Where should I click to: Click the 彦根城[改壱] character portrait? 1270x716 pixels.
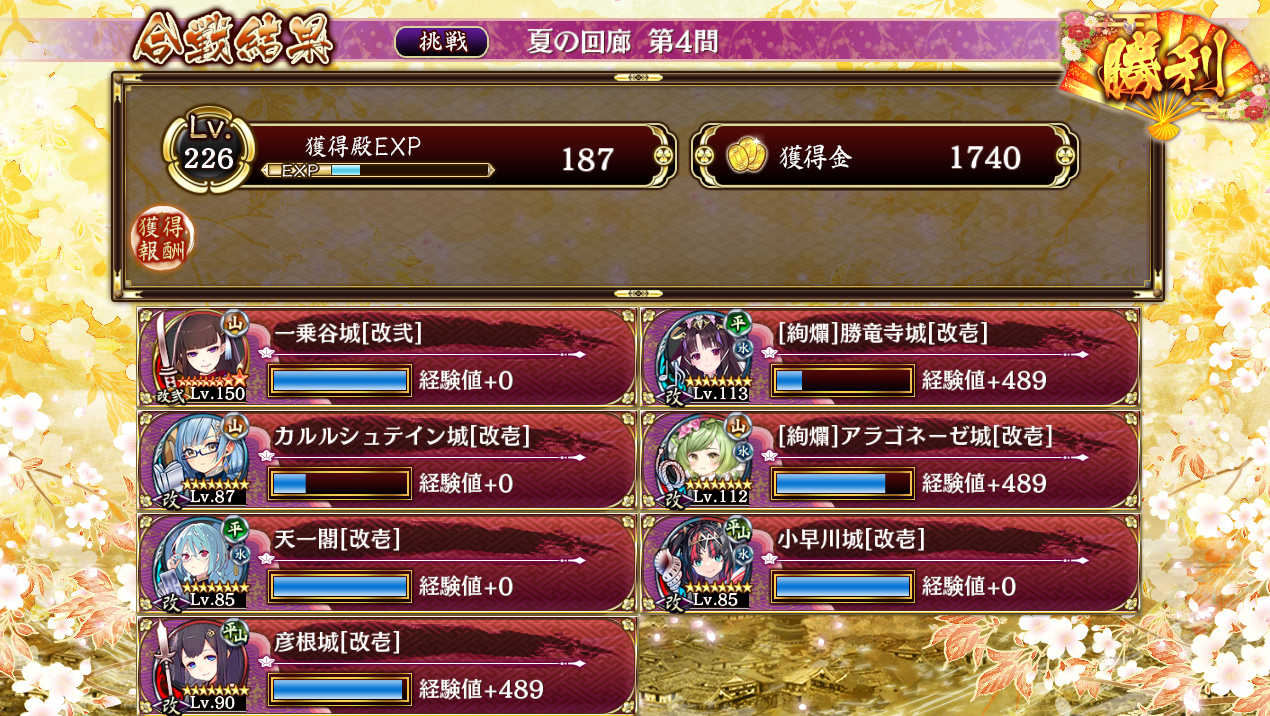pyautogui.click(x=199, y=665)
